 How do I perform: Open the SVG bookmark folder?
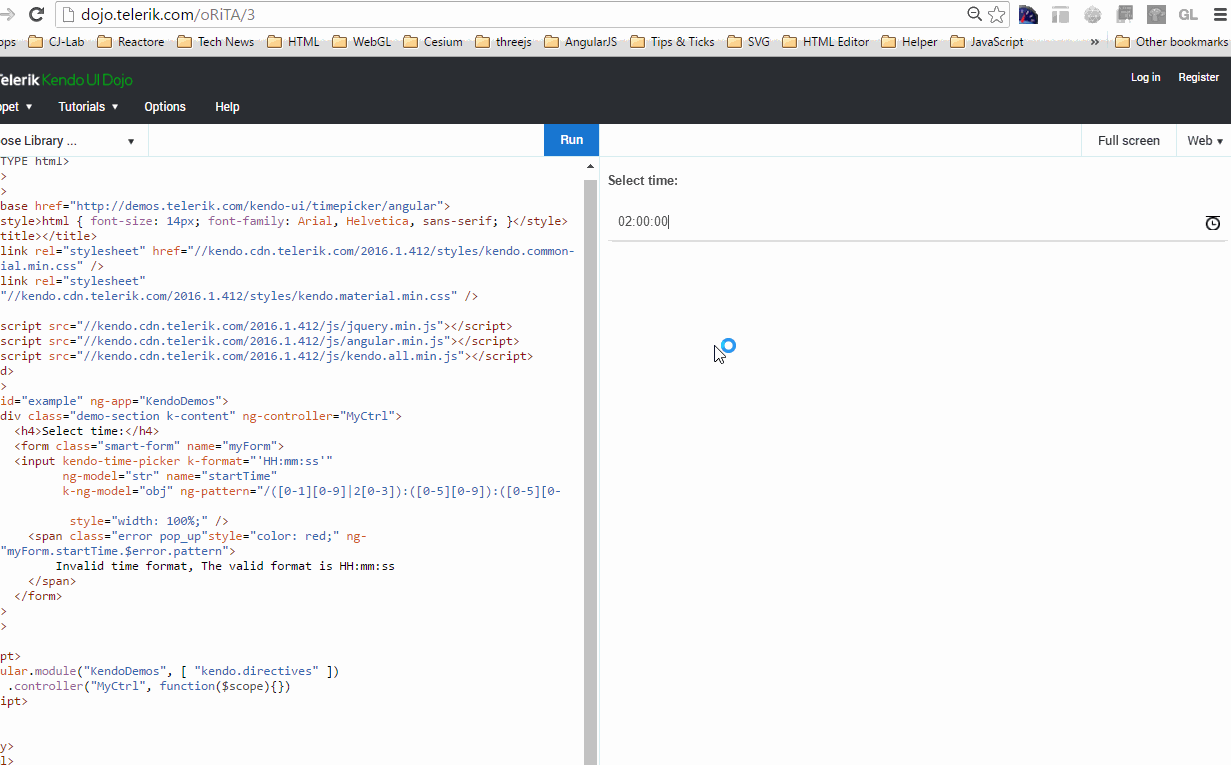pos(749,42)
